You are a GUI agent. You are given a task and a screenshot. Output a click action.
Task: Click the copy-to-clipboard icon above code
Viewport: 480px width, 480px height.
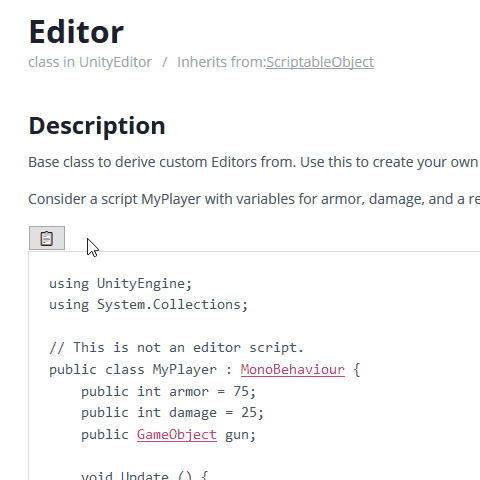click(x=47, y=238)
